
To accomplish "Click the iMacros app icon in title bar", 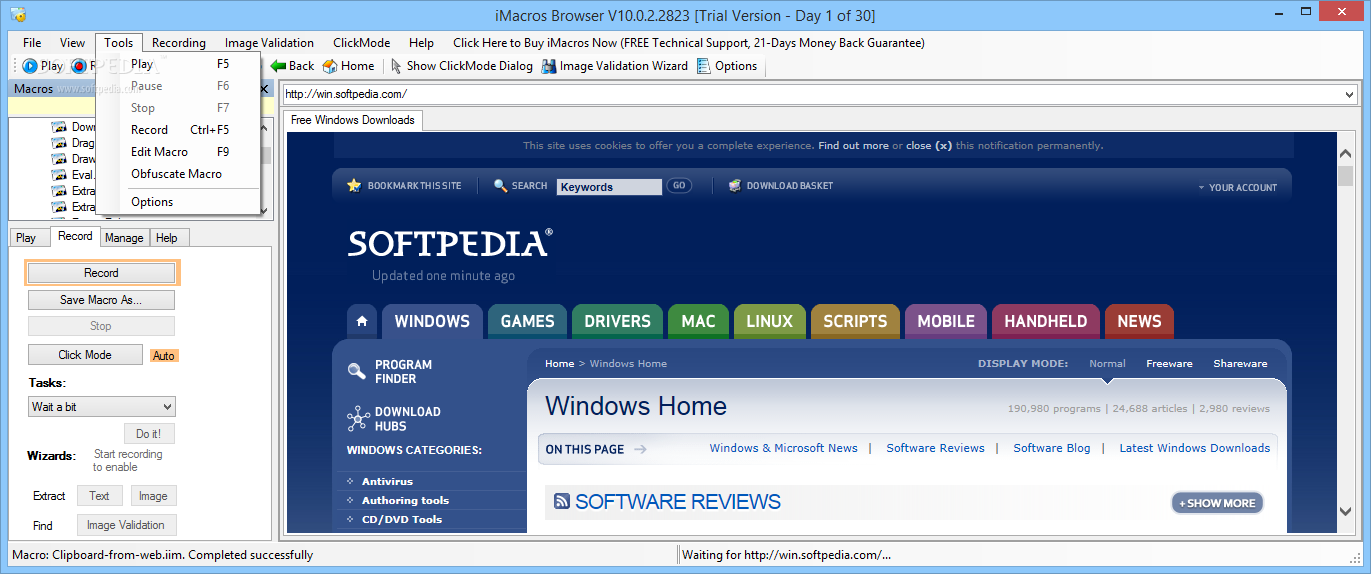I will coord(18,14).
